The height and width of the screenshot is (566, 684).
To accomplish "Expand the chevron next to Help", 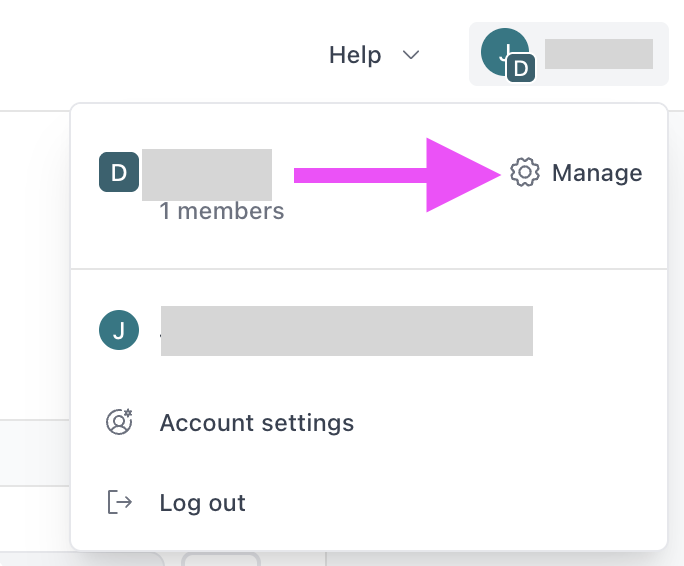I will pos(410,55).
